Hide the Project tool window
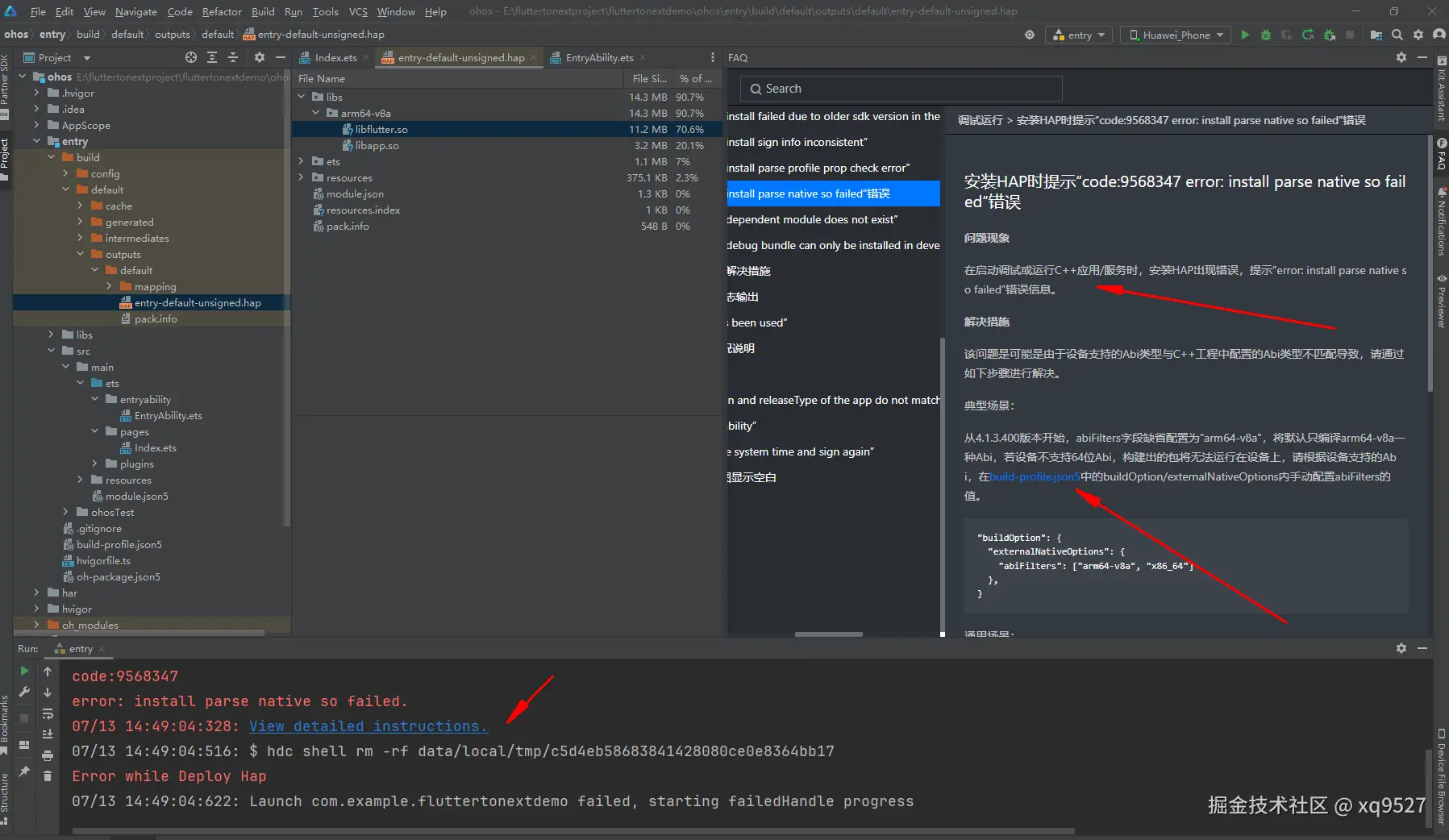Screen dimensions: 1449x840 pyautogui.click(x=280, y=57)
